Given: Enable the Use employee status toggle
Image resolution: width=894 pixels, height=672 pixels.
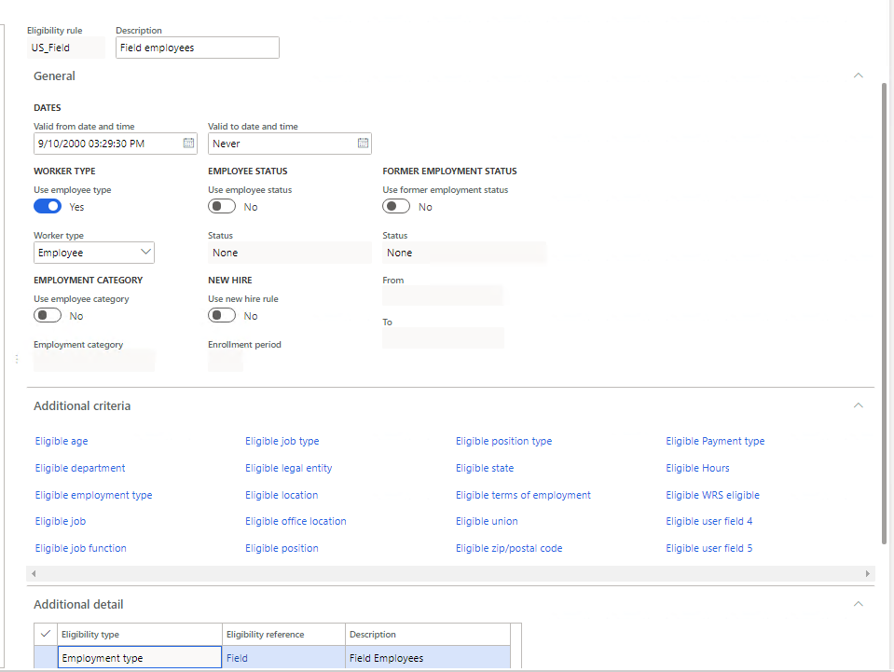Looking at the screenshot, I should point(221,206).
